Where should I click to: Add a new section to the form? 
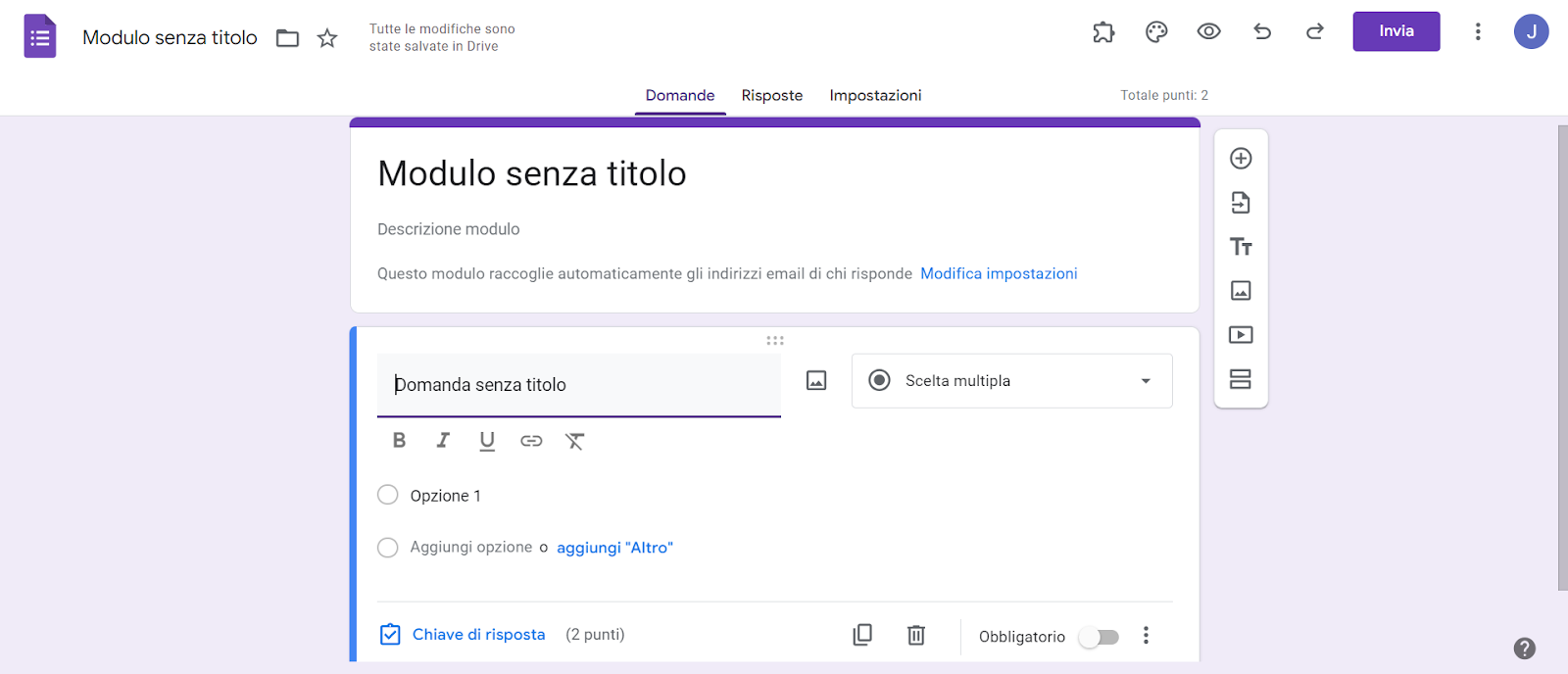coord(1241,379)
